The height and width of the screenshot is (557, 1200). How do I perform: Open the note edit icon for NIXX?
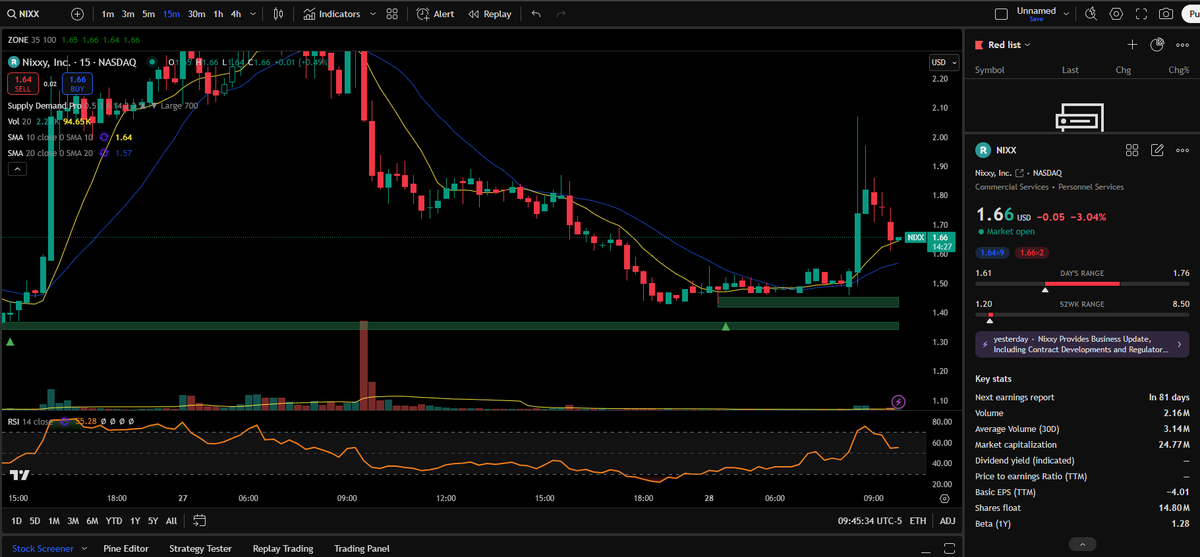[1157, 150]
